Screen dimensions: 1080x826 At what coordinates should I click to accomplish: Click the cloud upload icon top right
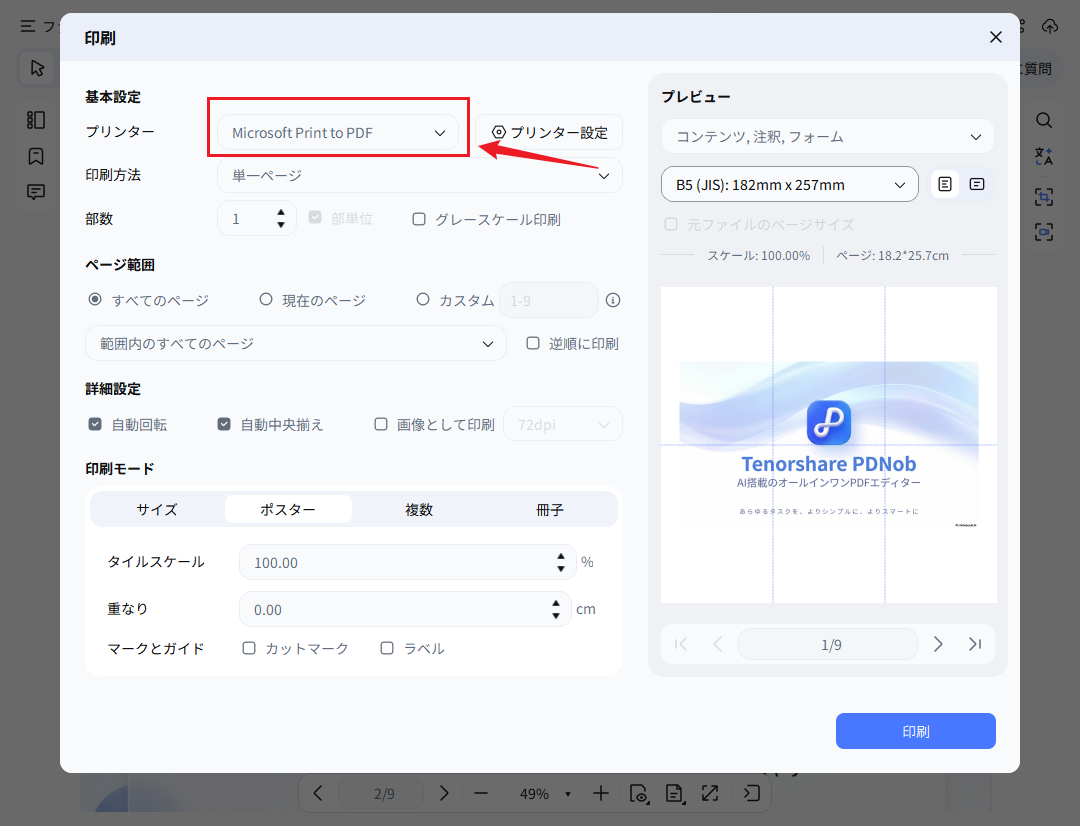pyautogui.click(x=1050, y=26)
